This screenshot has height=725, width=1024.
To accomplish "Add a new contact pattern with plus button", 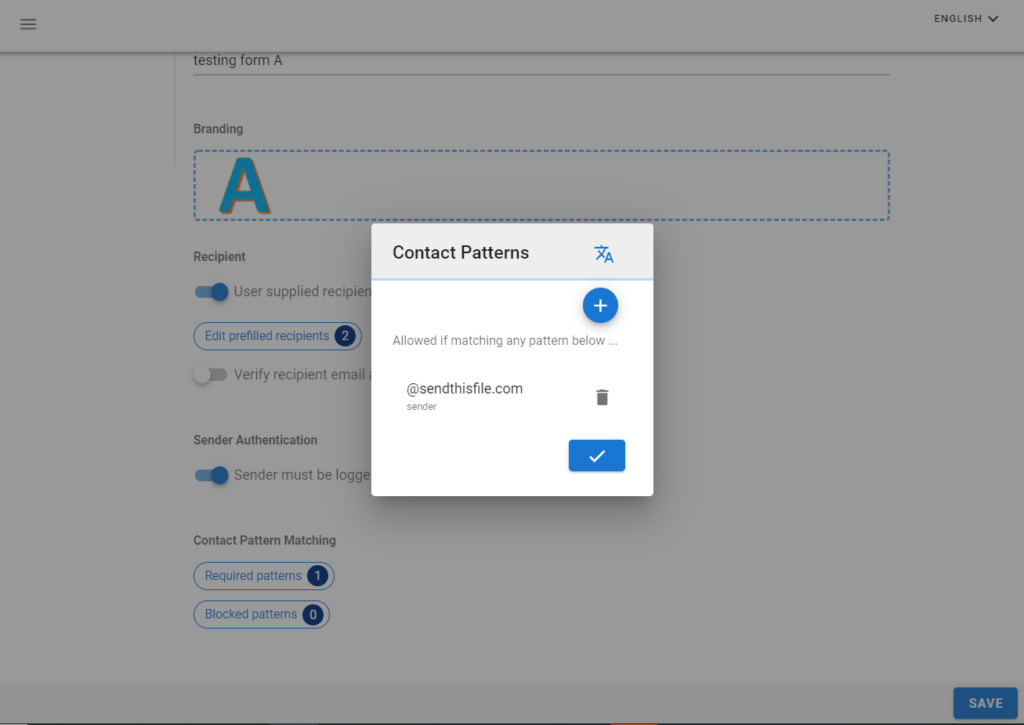I will 600,306.
